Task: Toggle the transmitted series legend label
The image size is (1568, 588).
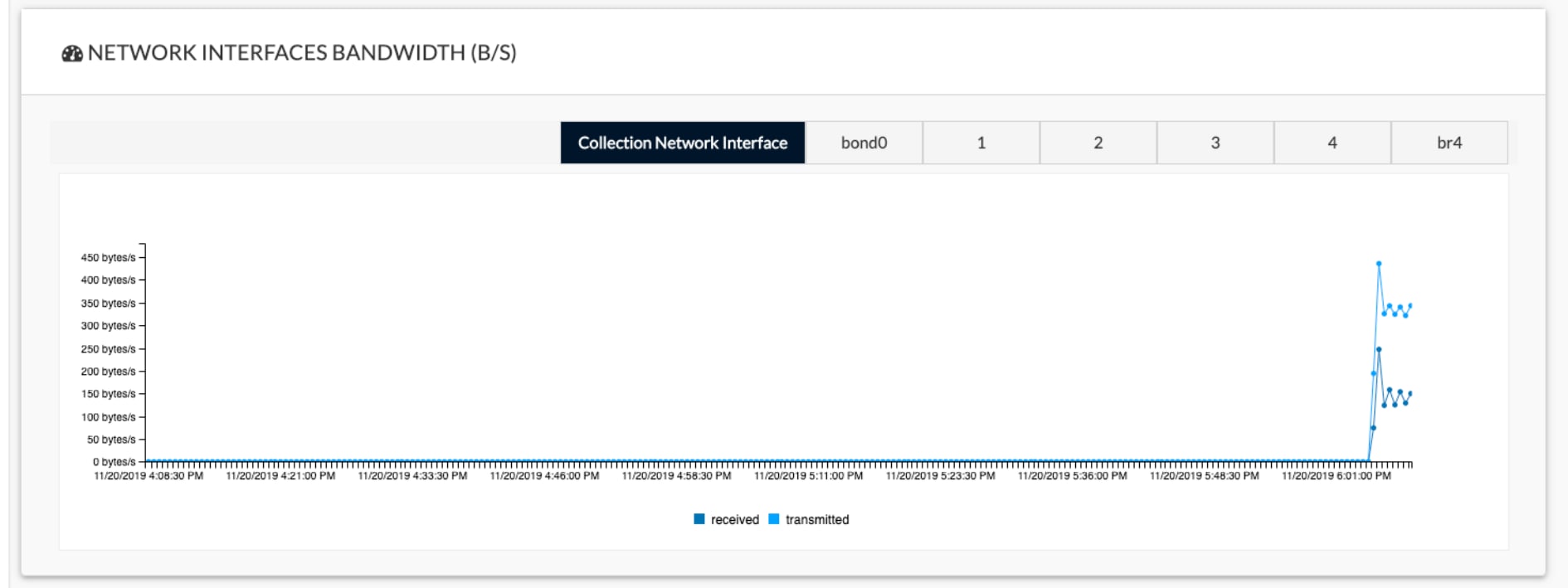Action: tap(817, 520)
